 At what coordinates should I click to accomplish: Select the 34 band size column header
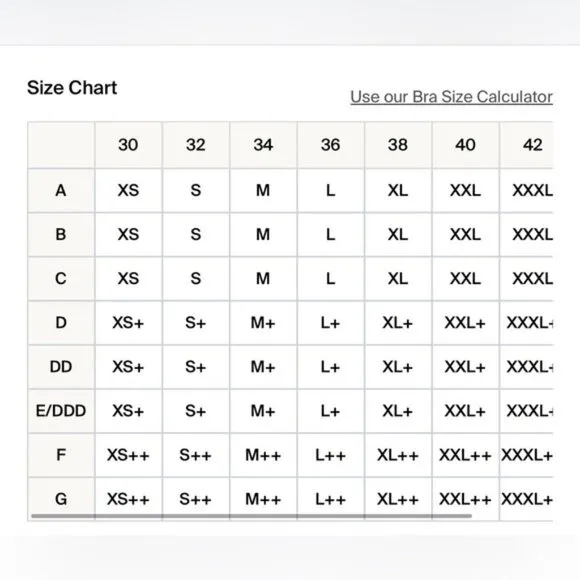[263, 145]
